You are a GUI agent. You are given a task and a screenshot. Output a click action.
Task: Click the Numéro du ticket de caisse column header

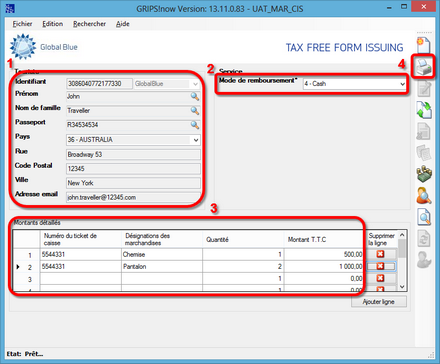pyautogui.click(x=80, y=239)
